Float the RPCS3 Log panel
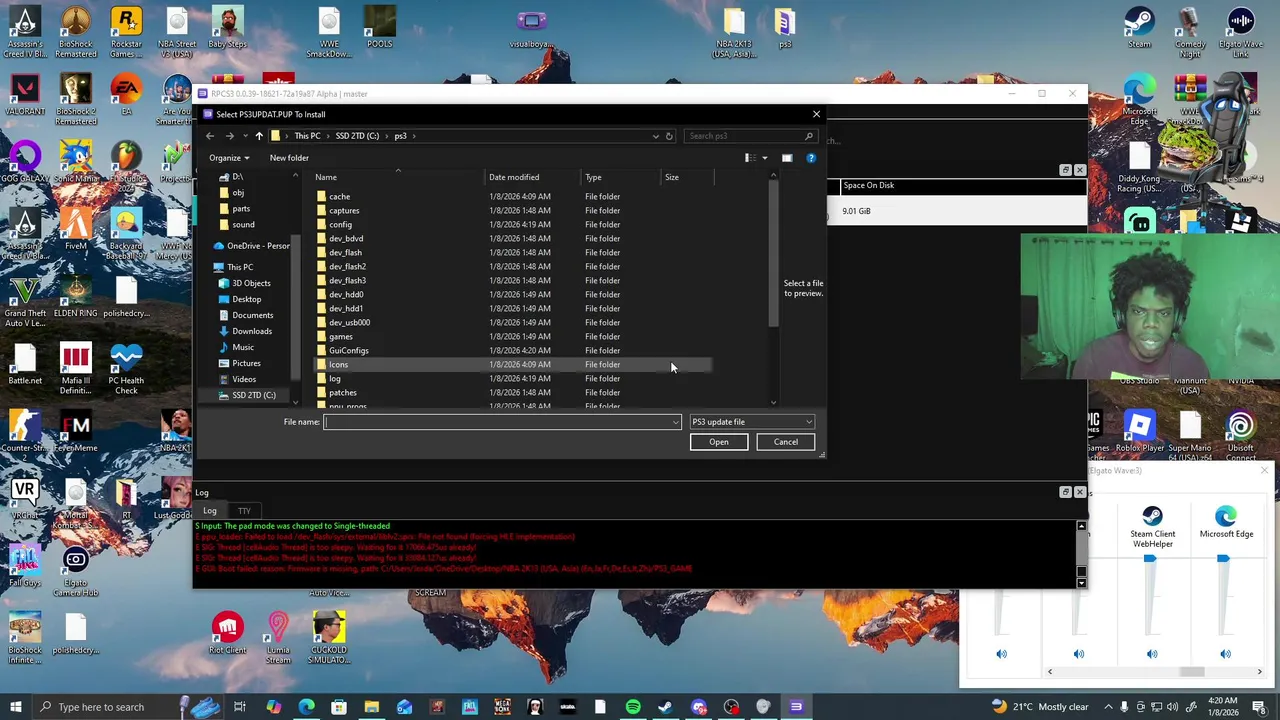The image size is (1280, 720). point(1065,492)
